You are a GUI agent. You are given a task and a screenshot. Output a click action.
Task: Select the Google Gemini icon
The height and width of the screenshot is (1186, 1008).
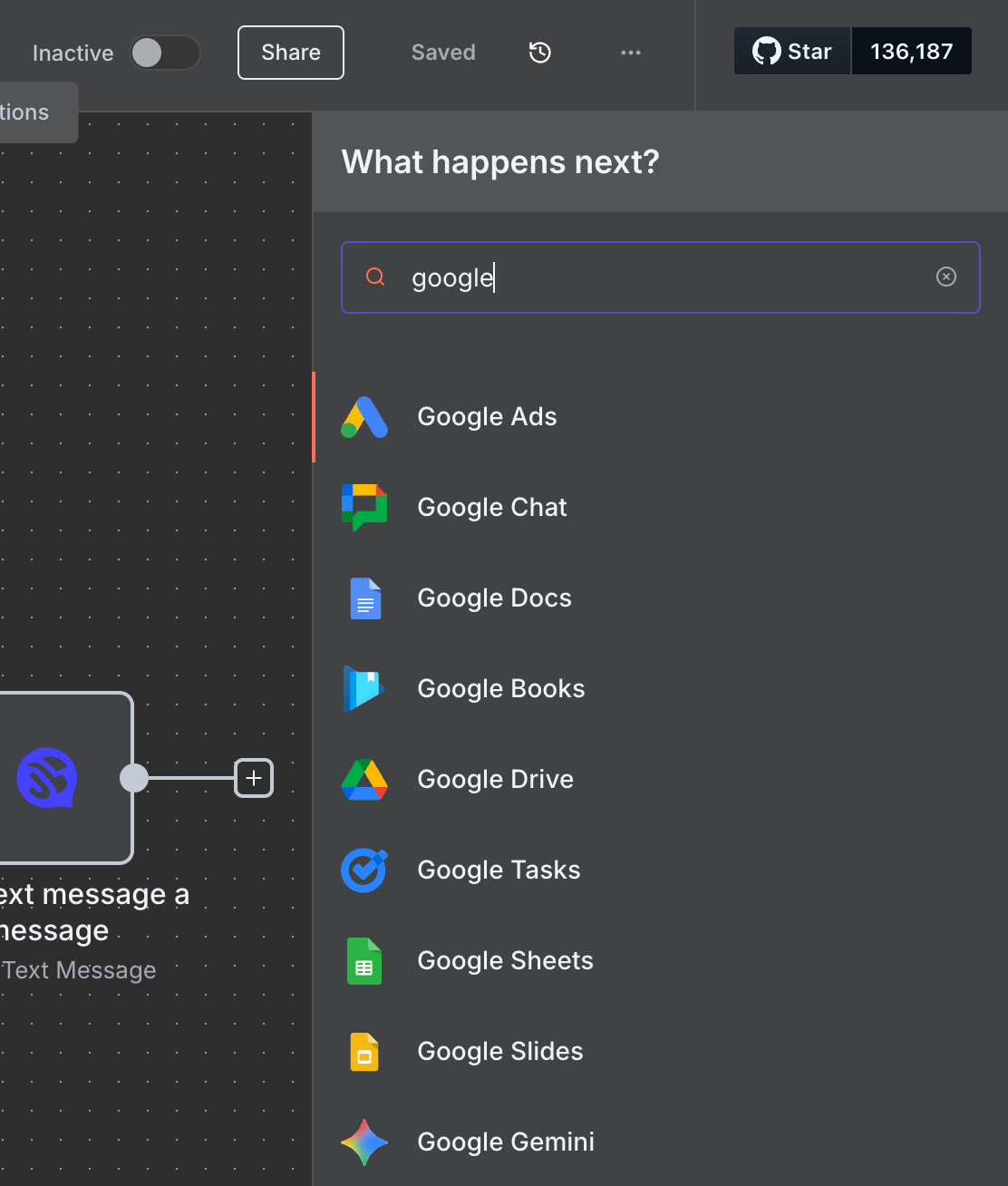point(364,1142)
